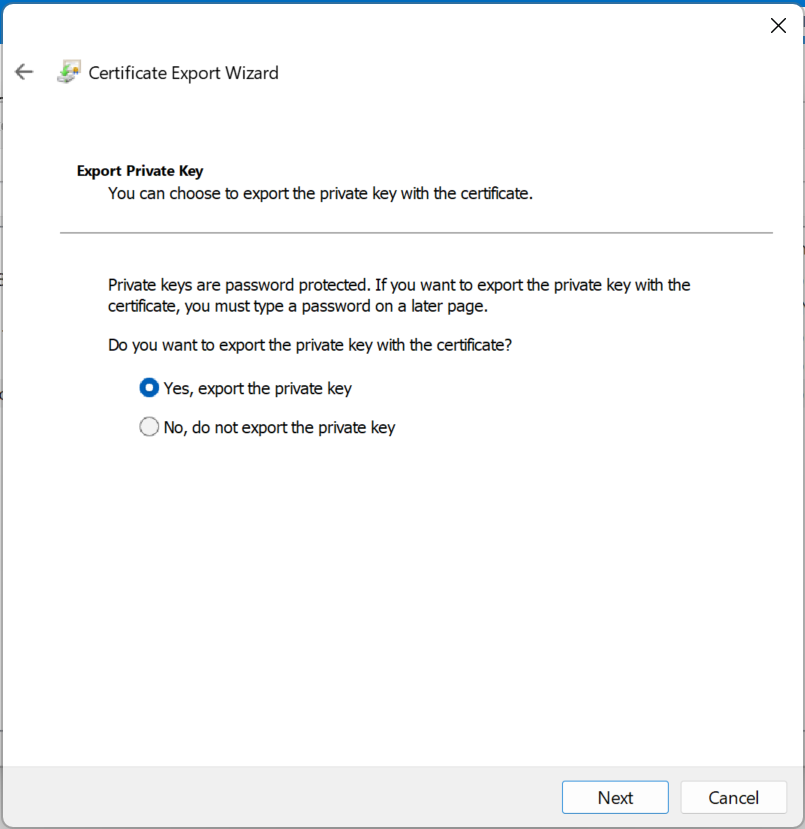Click 'You can choose to export' subtitle text
This screenshot has width=805, height=829.
320,194
